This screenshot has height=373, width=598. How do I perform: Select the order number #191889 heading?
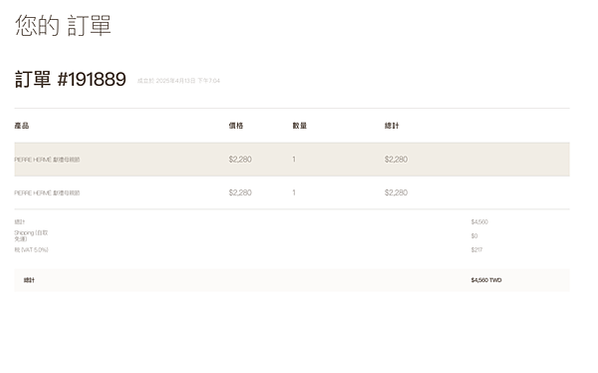pyautogui.click(x=70, y=79)
